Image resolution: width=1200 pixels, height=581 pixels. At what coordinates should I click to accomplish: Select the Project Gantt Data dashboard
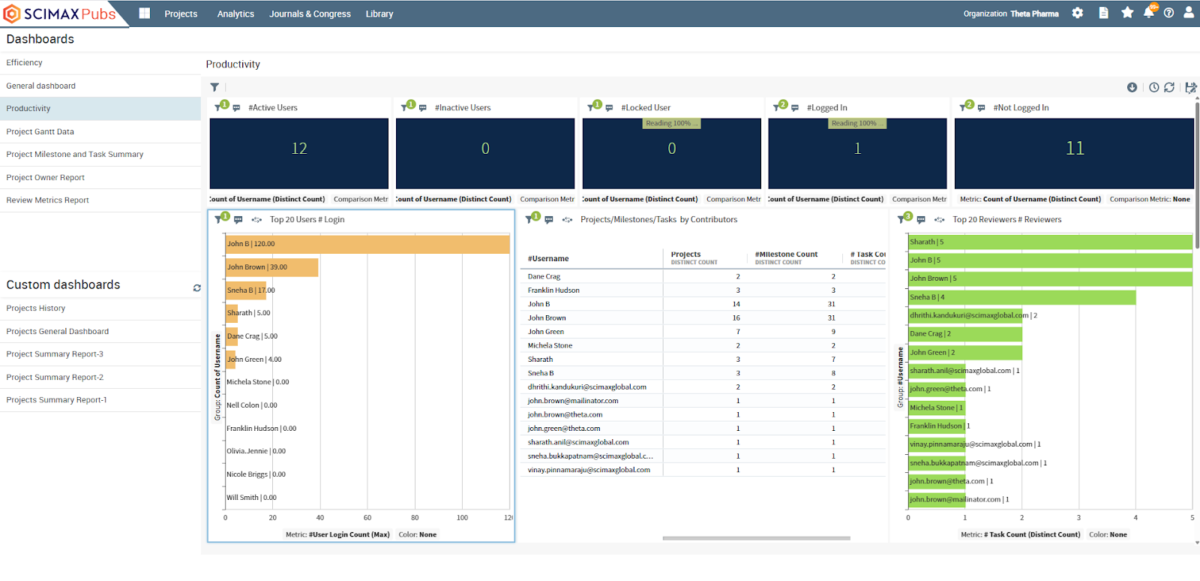100,131
